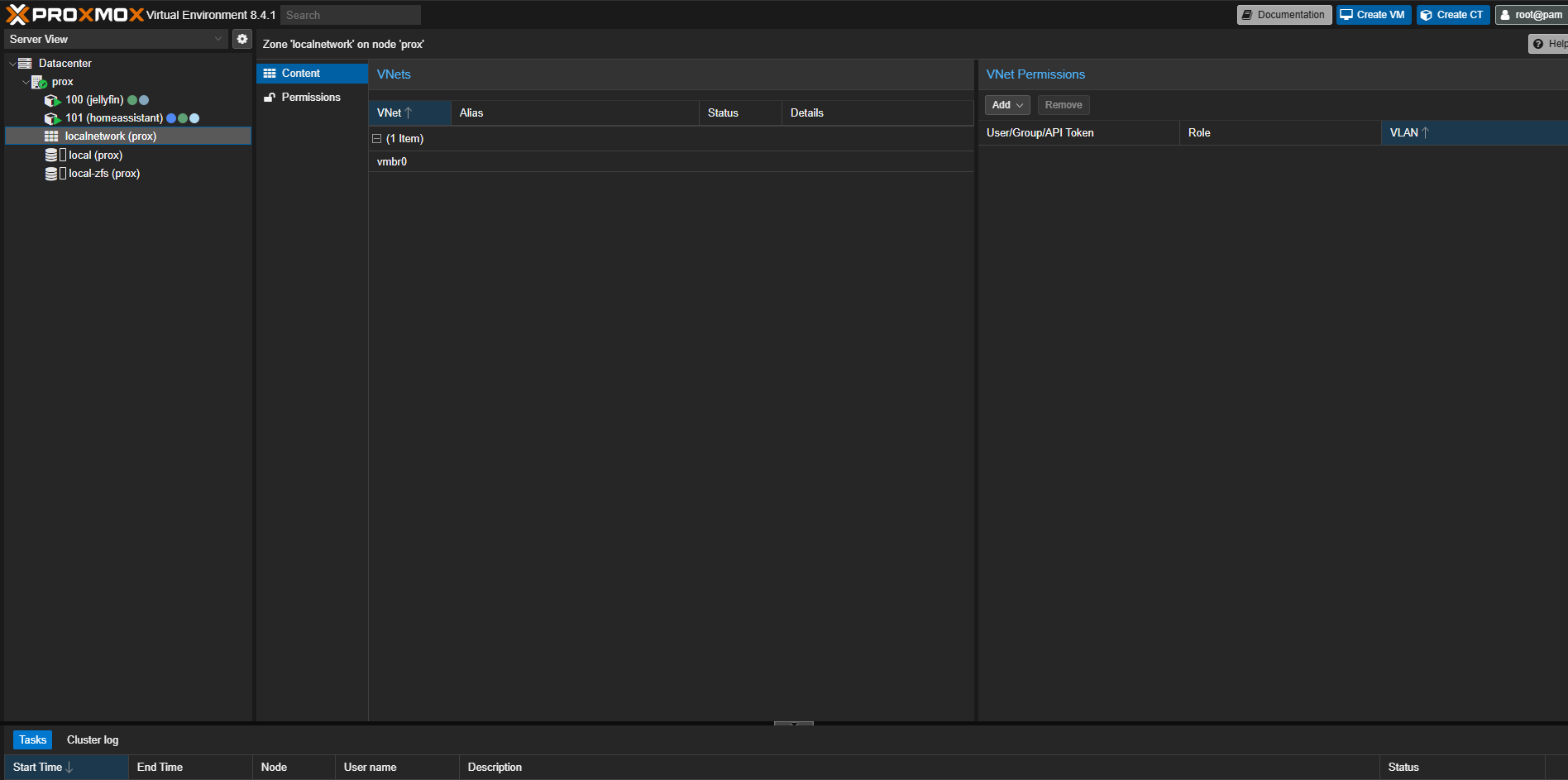Image resolution: width=1568 pixels, height=780 pixels.
Task: Collapse the Datacenter tree node
Action: pyautogui.click(x=12, y=64)
